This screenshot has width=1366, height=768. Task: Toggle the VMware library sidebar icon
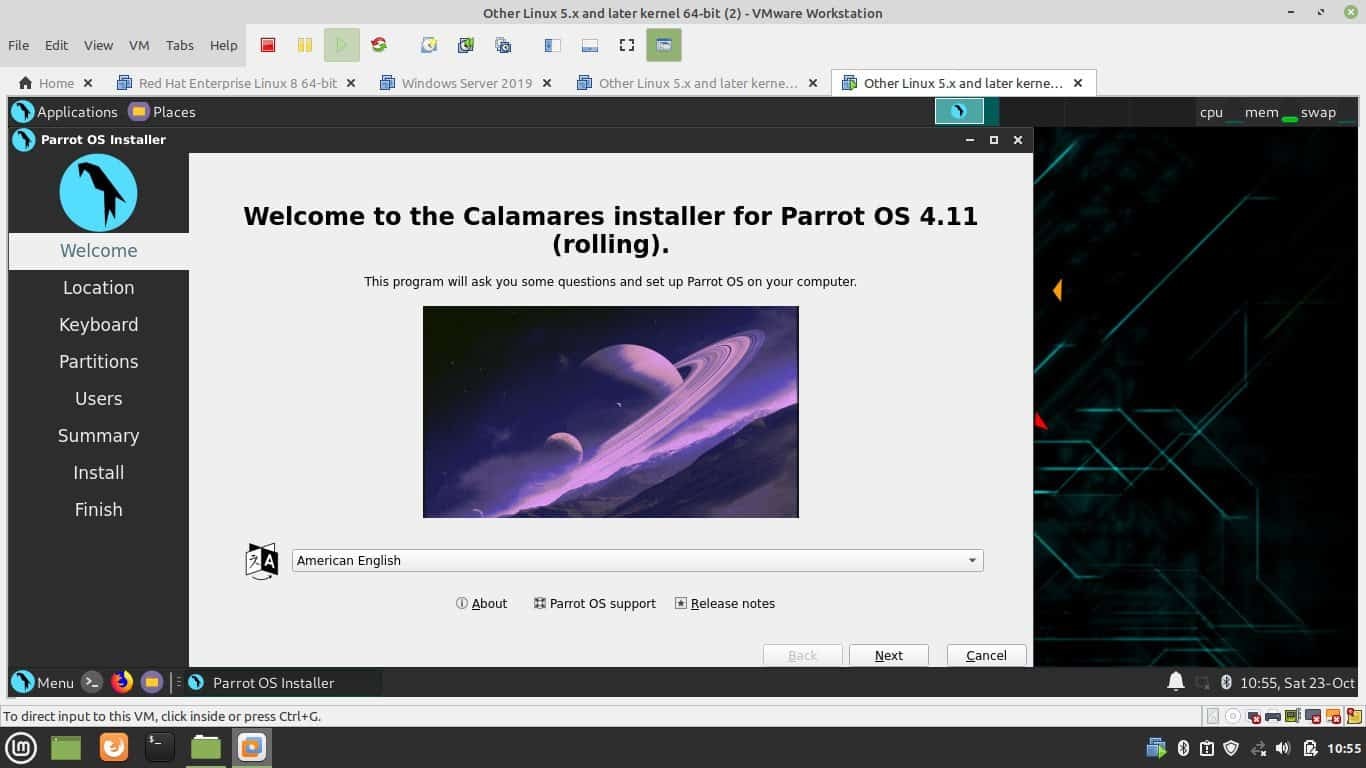pyautogui.click(x=552, y=45)
